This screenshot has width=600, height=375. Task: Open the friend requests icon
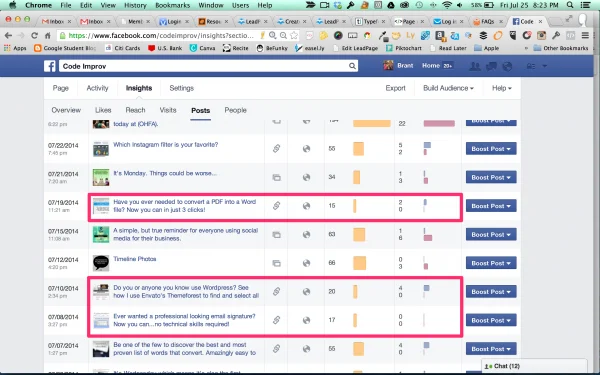coord(475,66)
